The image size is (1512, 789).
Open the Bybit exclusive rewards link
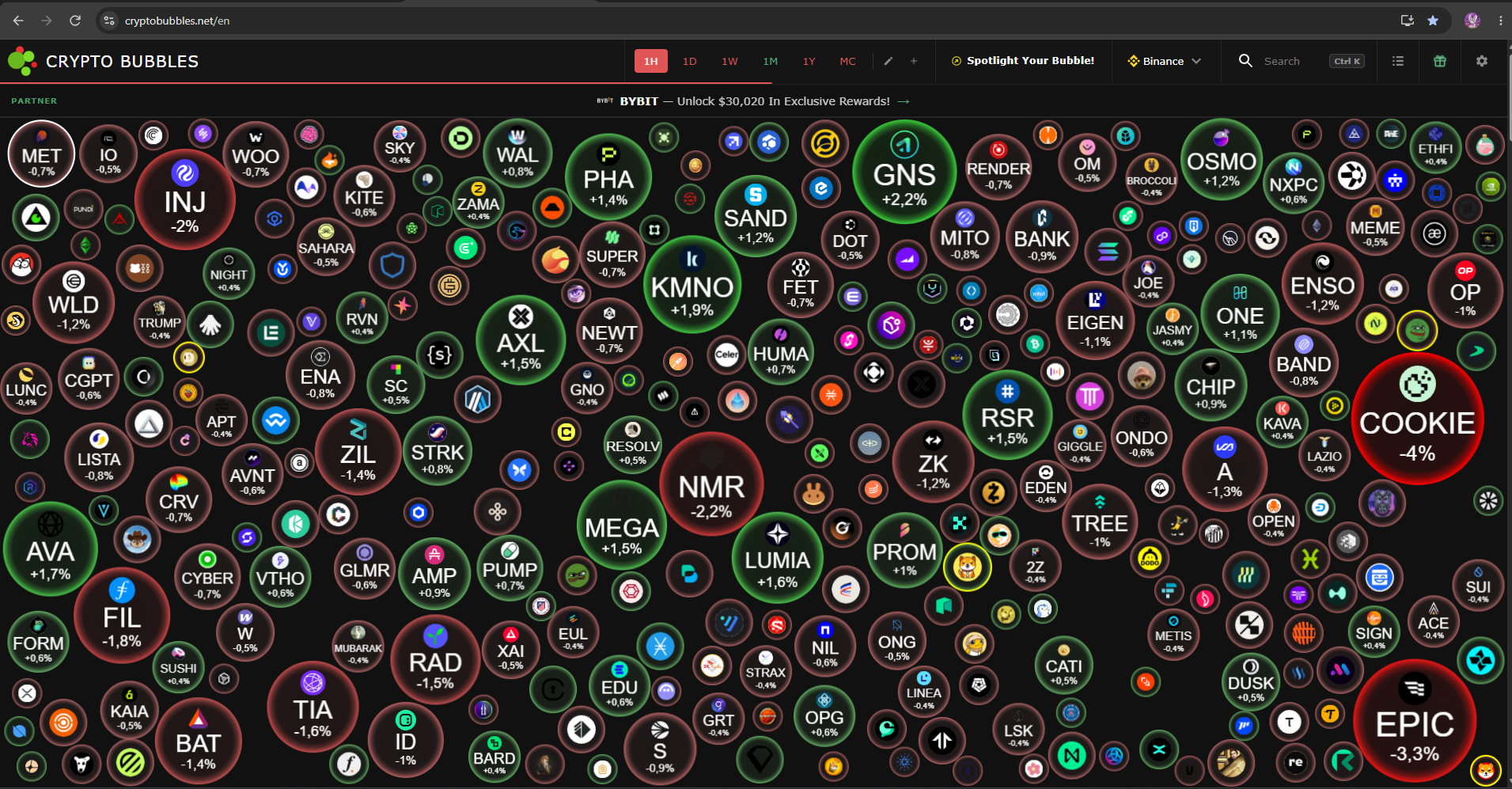[x=755, y=101]
